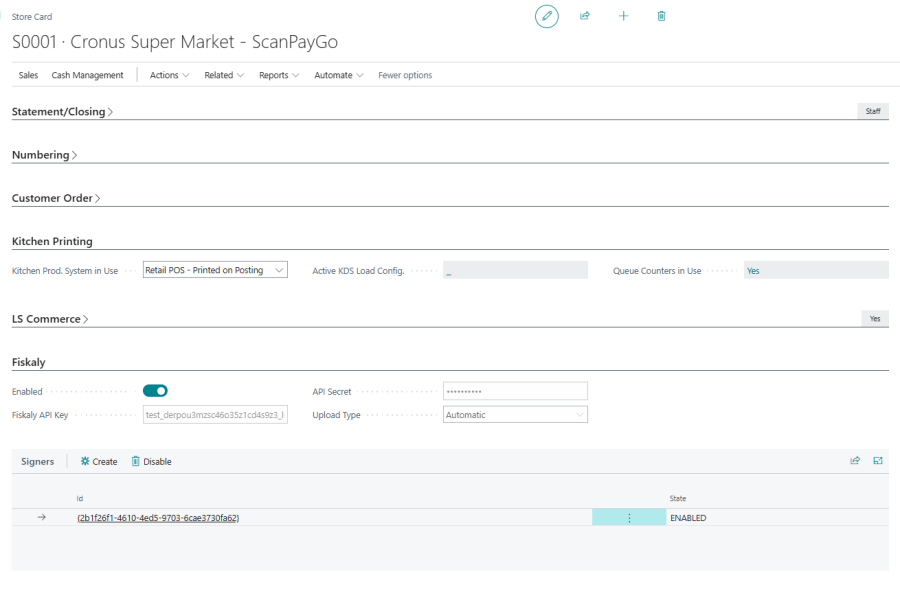Click the pencil edit icon
Screen dimensions: 900x600
pyautogui.click(x=547, y=16)
